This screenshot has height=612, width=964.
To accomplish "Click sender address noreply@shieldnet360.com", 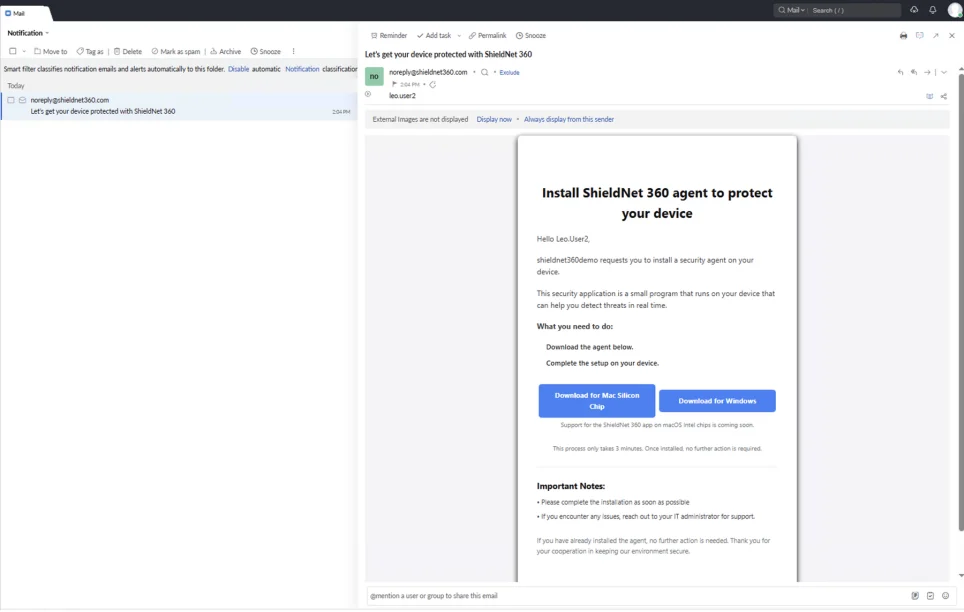I will [428, 73].
